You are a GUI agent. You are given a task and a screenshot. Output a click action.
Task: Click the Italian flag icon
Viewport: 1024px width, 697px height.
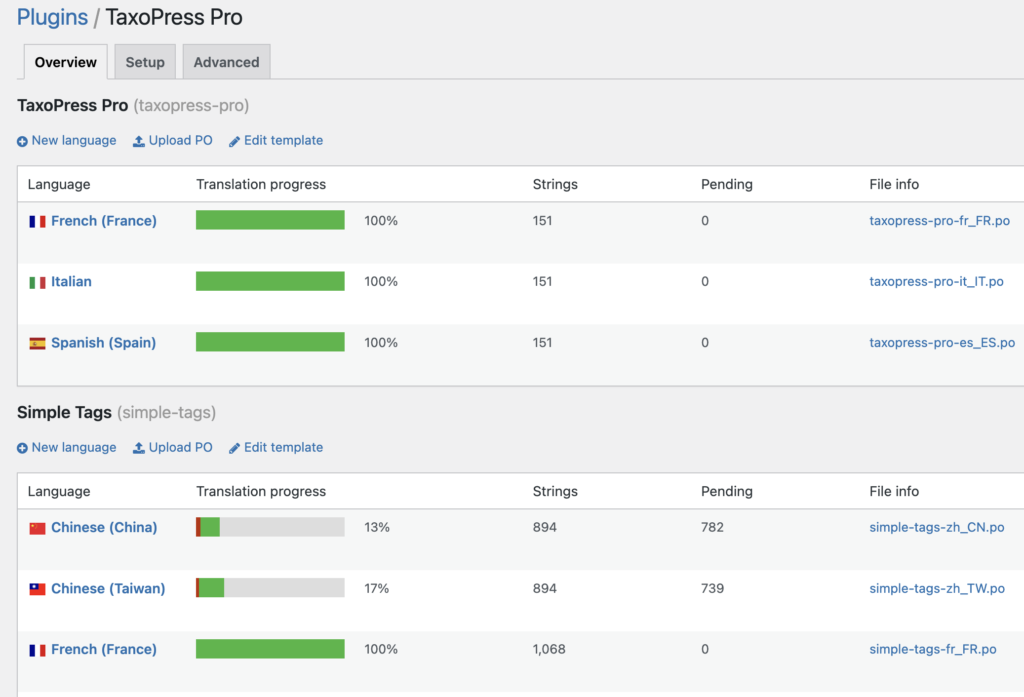(37, 282)
